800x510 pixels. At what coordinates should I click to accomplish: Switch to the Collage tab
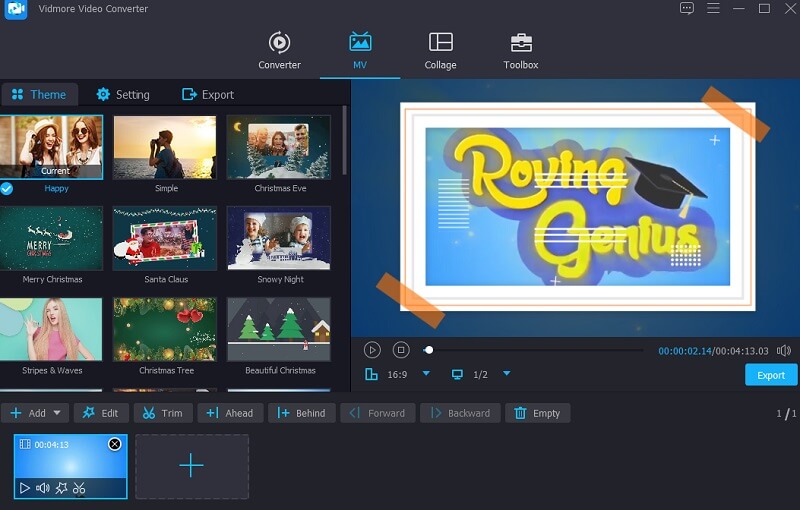pos(440,50)
